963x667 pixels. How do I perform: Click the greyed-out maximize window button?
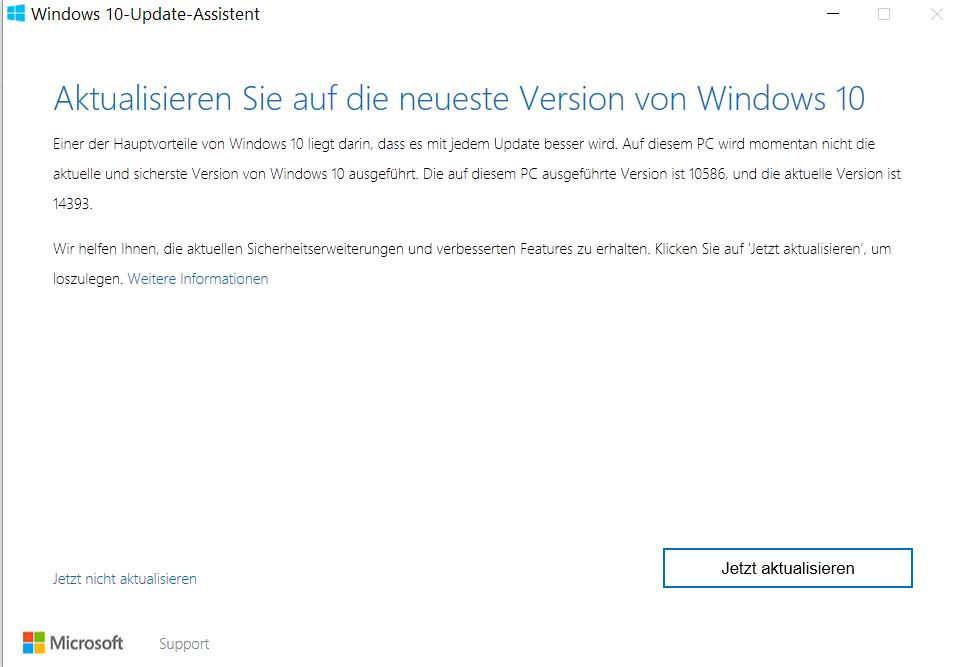point(884,15)
